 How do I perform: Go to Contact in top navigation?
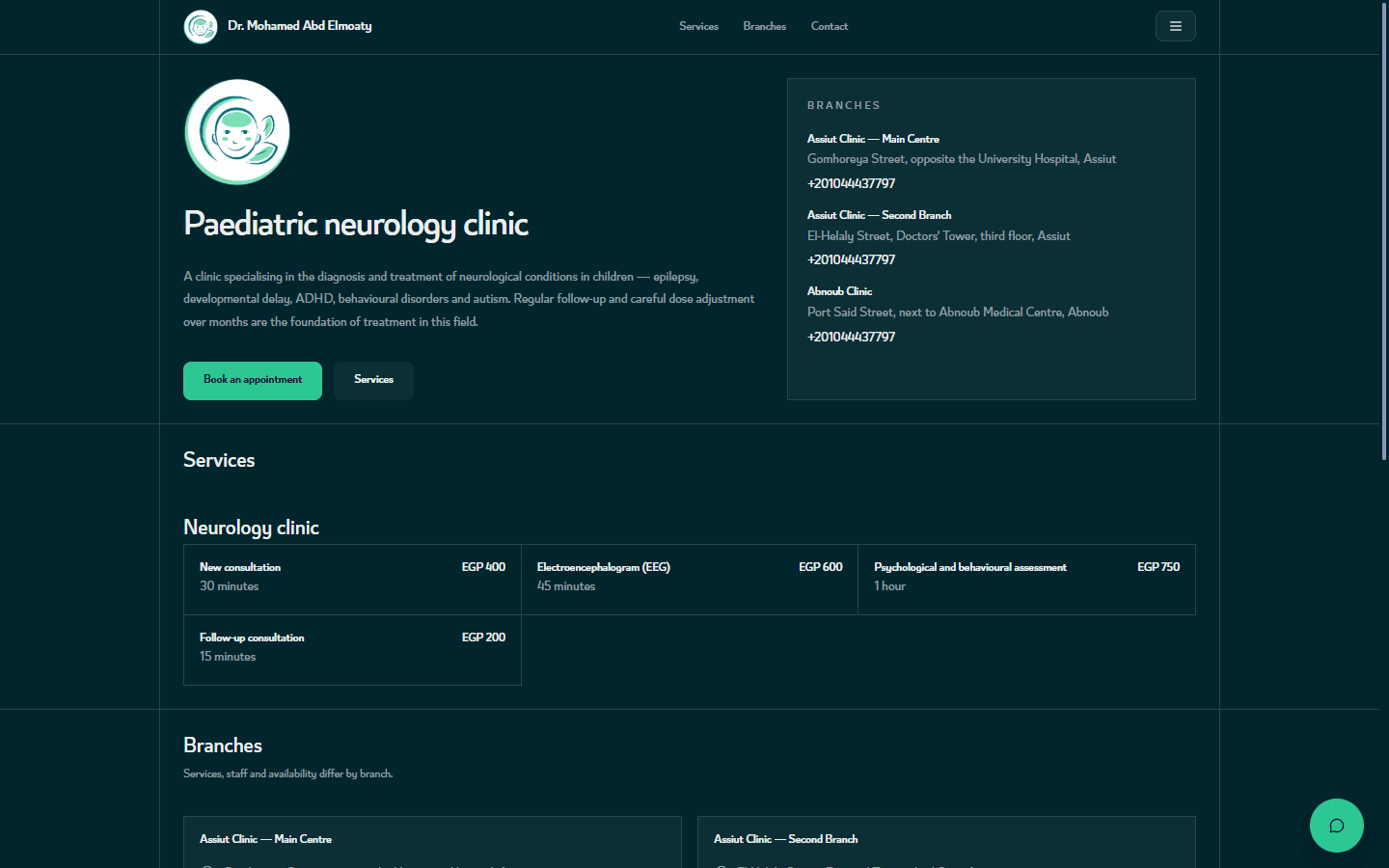click(x=830, y=26)
